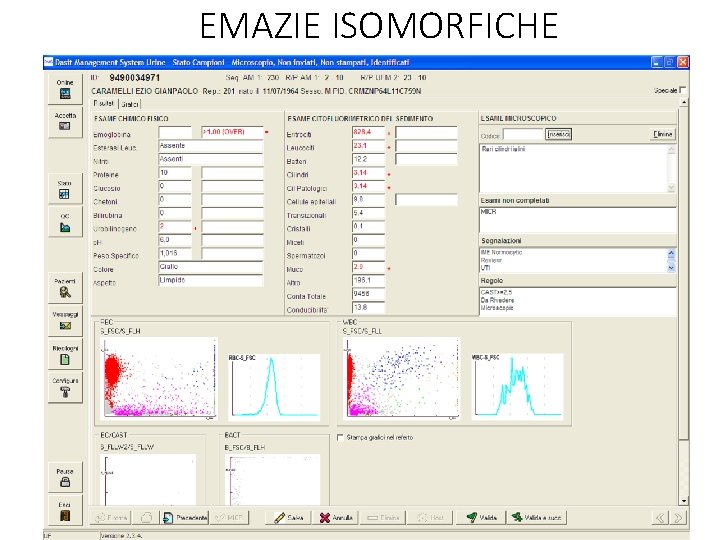
Task: Click the Proteine value field
Action: [x=175, y=173]
